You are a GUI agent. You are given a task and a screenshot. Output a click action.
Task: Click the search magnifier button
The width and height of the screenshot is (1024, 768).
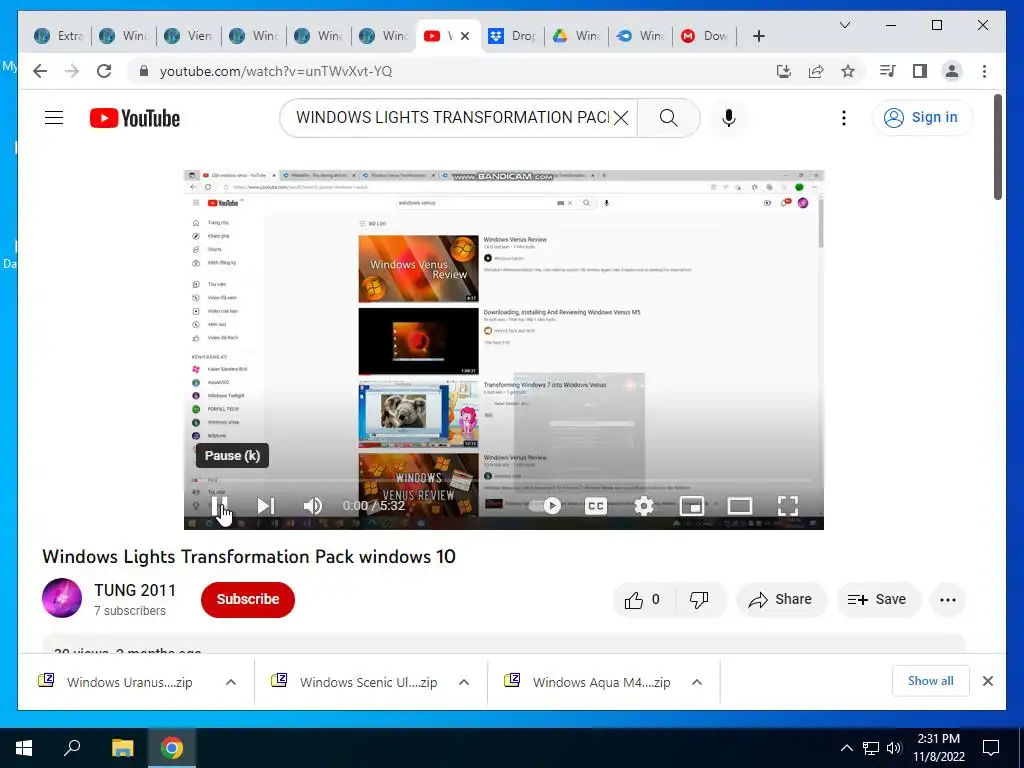668,118
